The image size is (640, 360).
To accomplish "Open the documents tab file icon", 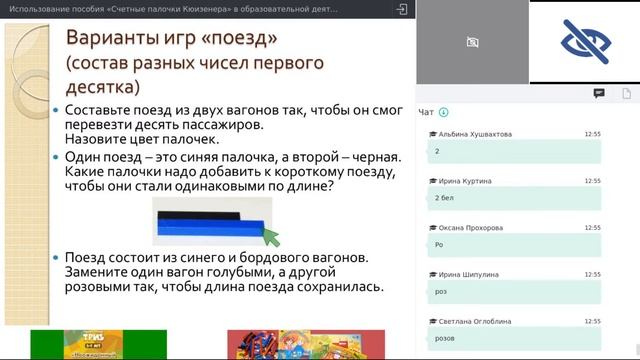I will 627,93.
